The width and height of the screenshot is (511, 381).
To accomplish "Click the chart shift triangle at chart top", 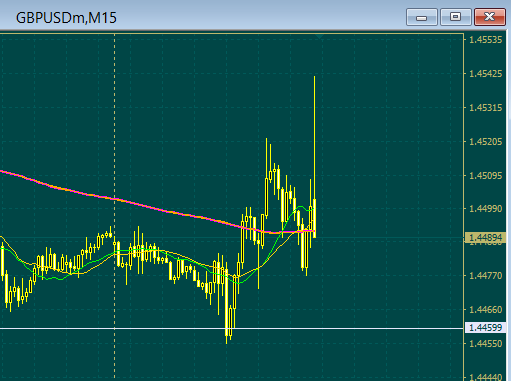I will pos(320,36).
